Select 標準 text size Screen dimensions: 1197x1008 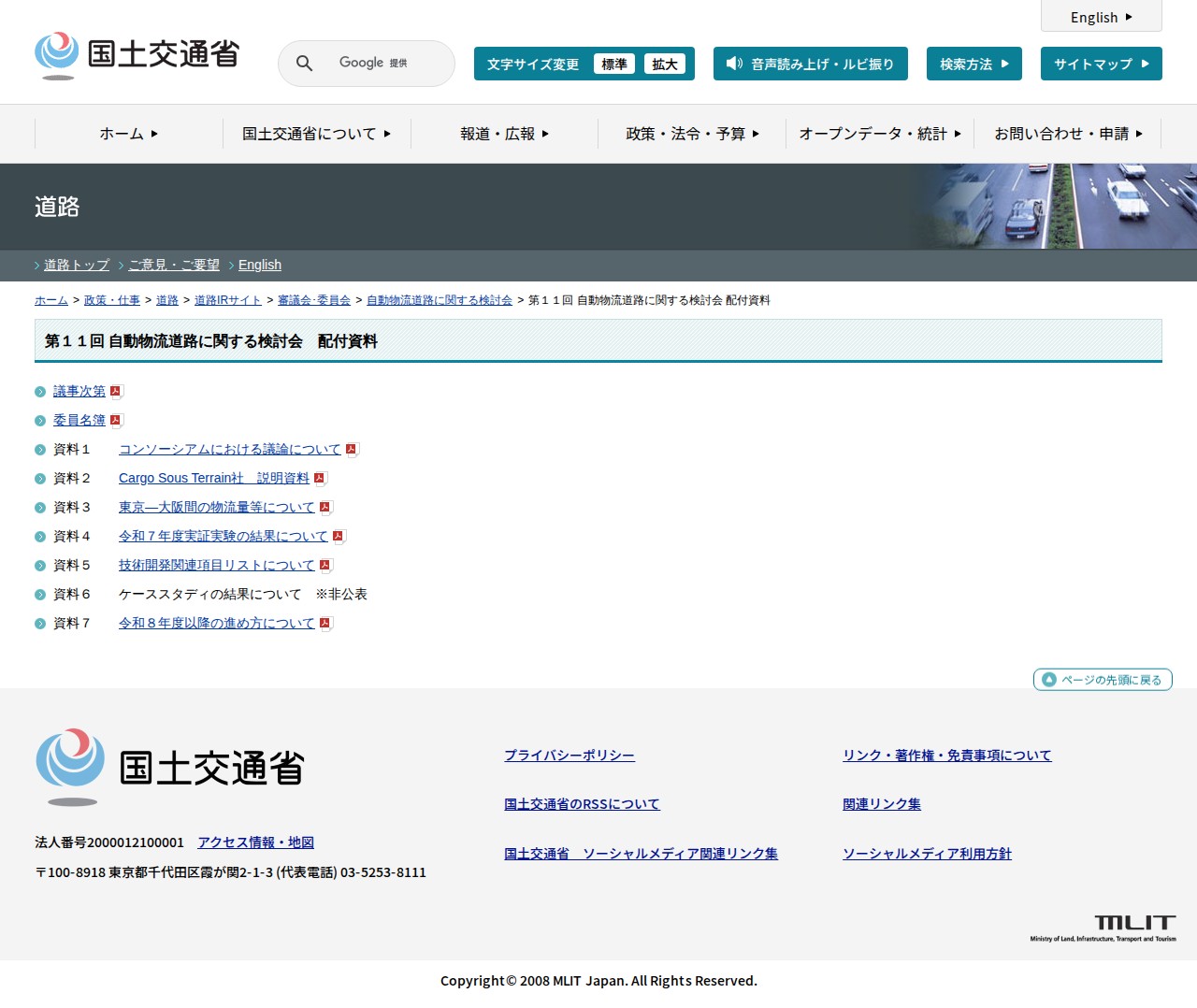pyautogui.click(x=614, y=64)
